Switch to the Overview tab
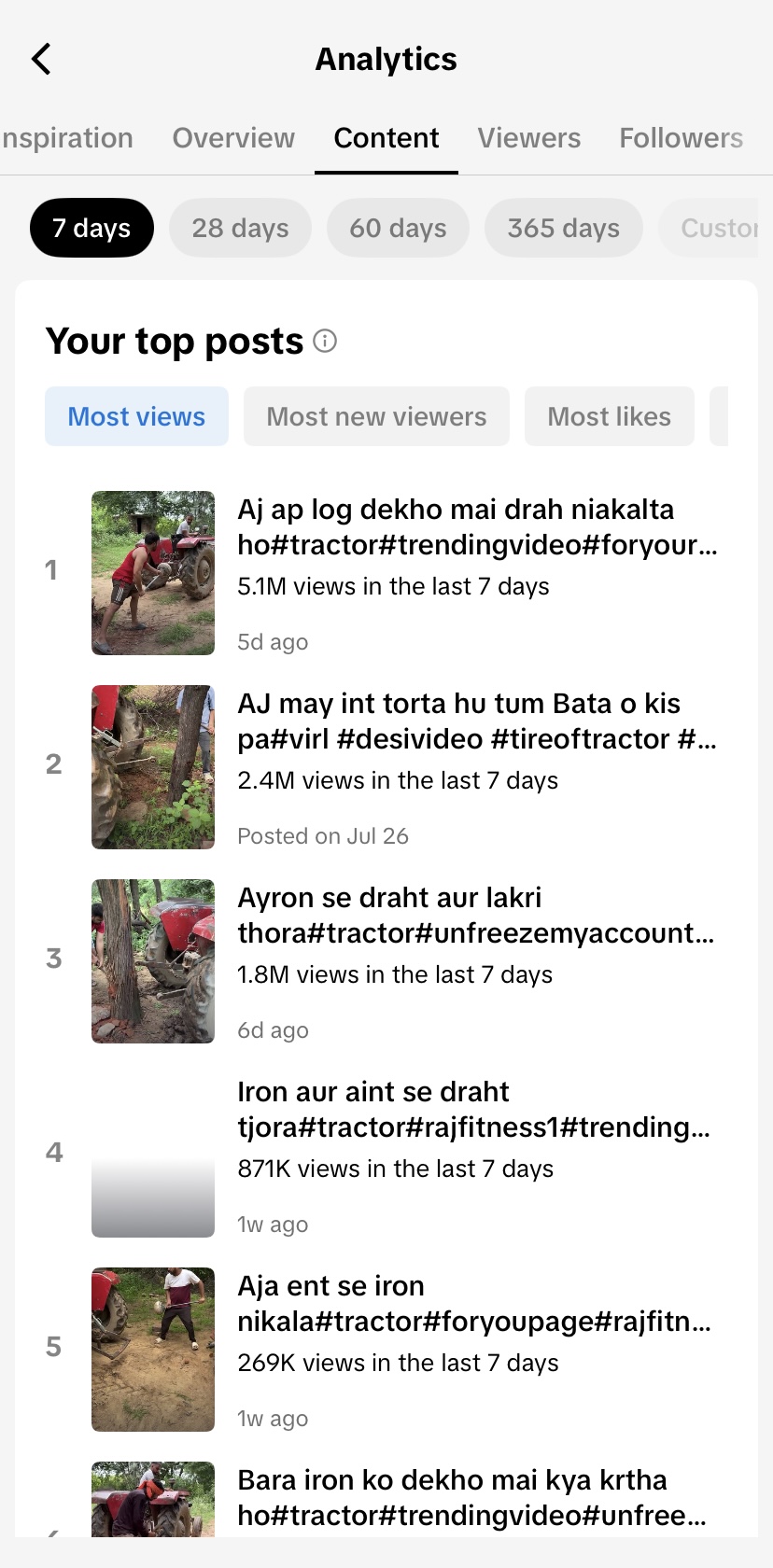Image resolution: width=773 pixels, height=1568 pixels. (233, 138)
